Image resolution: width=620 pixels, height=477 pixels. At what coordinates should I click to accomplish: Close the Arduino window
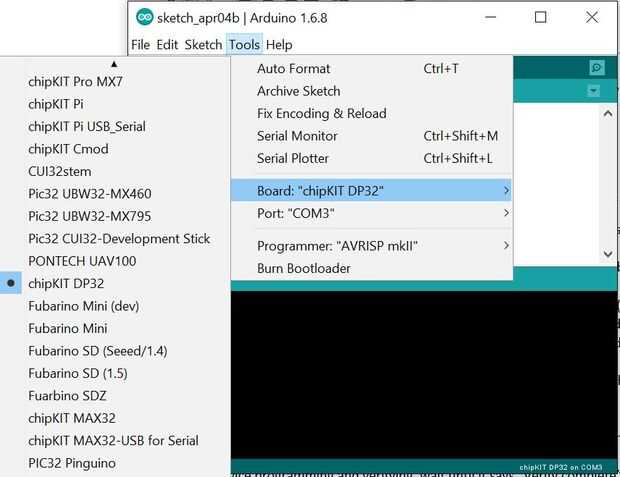coord(592,17)
